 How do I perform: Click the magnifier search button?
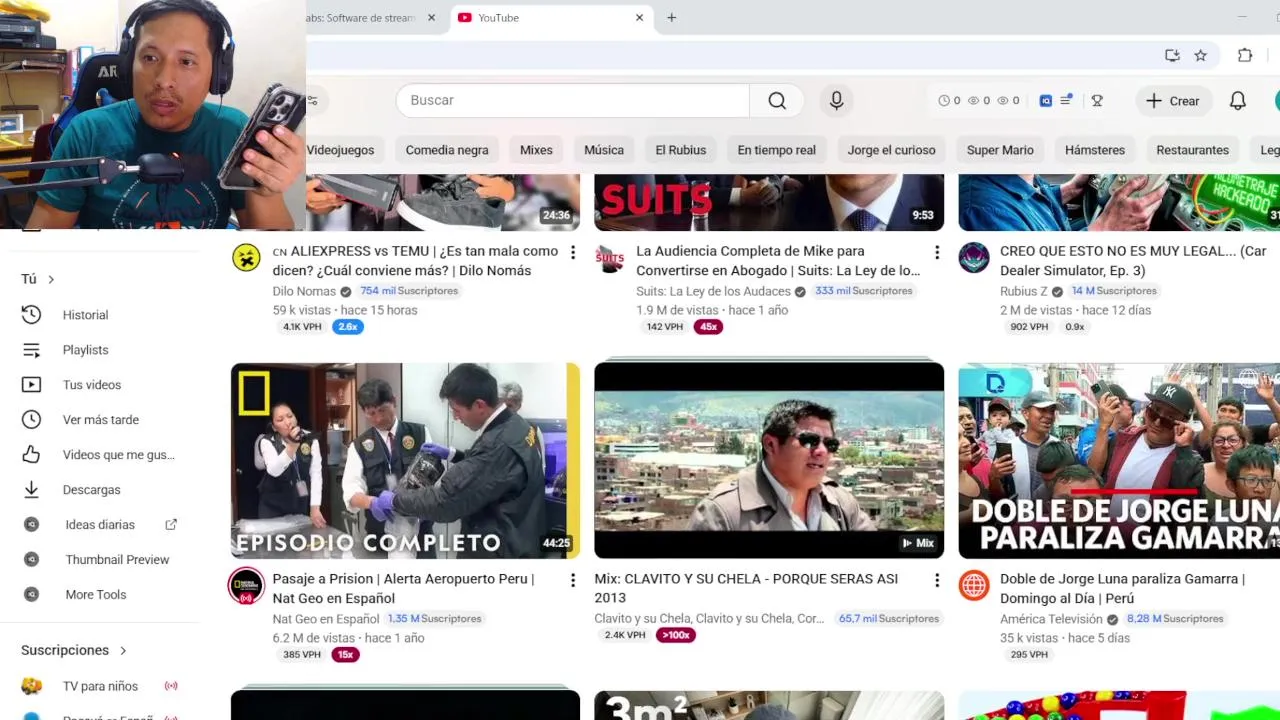tap(777, 100)
